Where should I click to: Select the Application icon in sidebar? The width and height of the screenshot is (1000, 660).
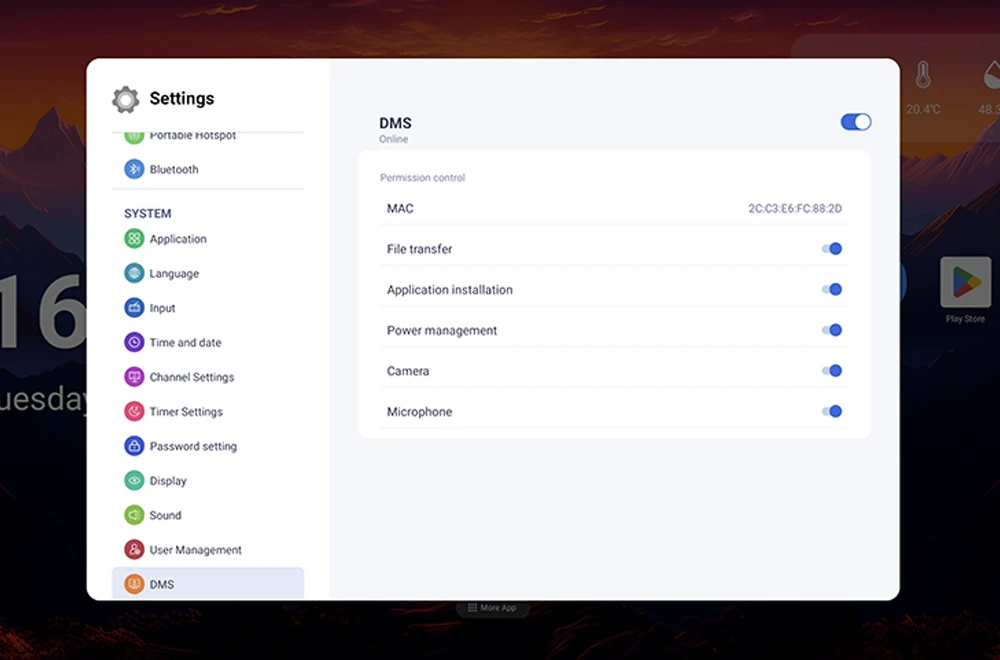[x=134, y=238]
